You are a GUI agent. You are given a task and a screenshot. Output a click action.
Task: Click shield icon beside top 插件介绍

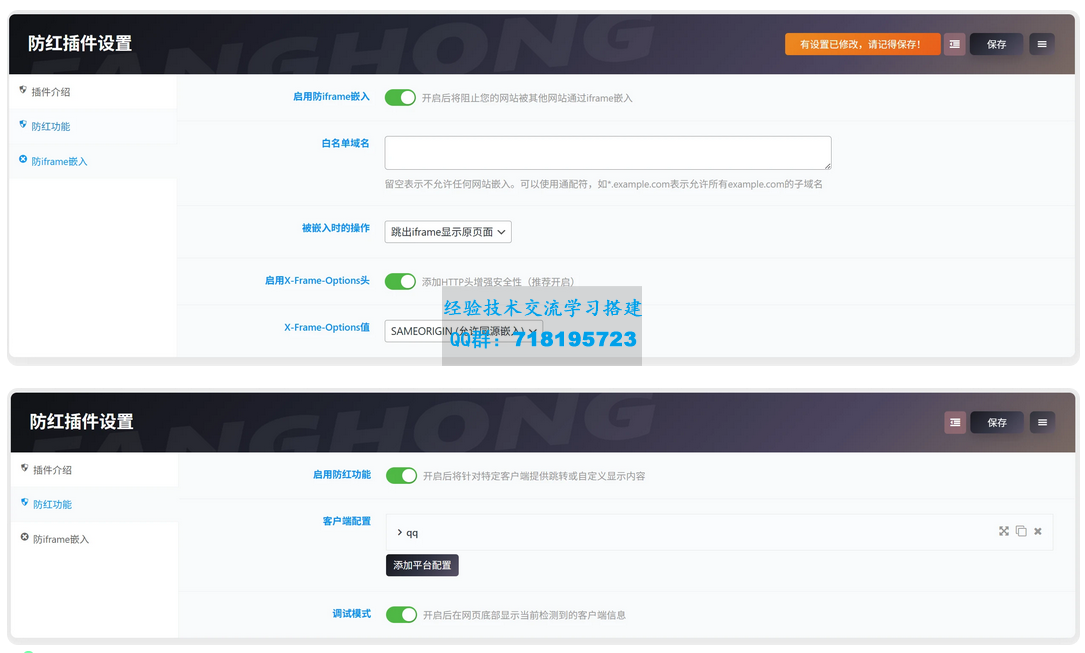(x=23, y=90)
